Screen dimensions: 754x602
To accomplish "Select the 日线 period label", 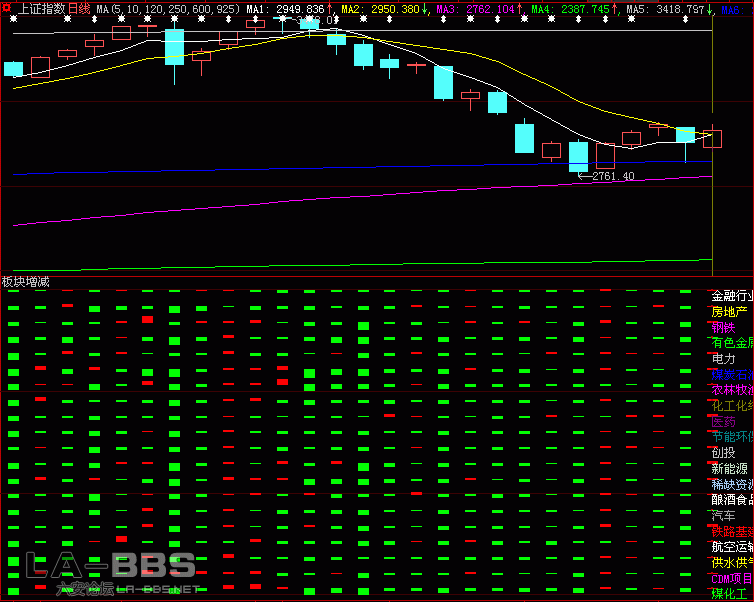I will point(79,8).
